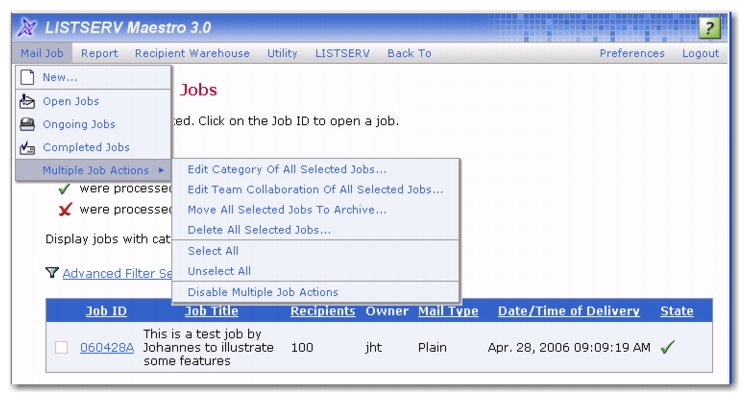Open the Utility menu
Image resolution: width=749 pixels, height=404 pixels.
click(282, 53)
